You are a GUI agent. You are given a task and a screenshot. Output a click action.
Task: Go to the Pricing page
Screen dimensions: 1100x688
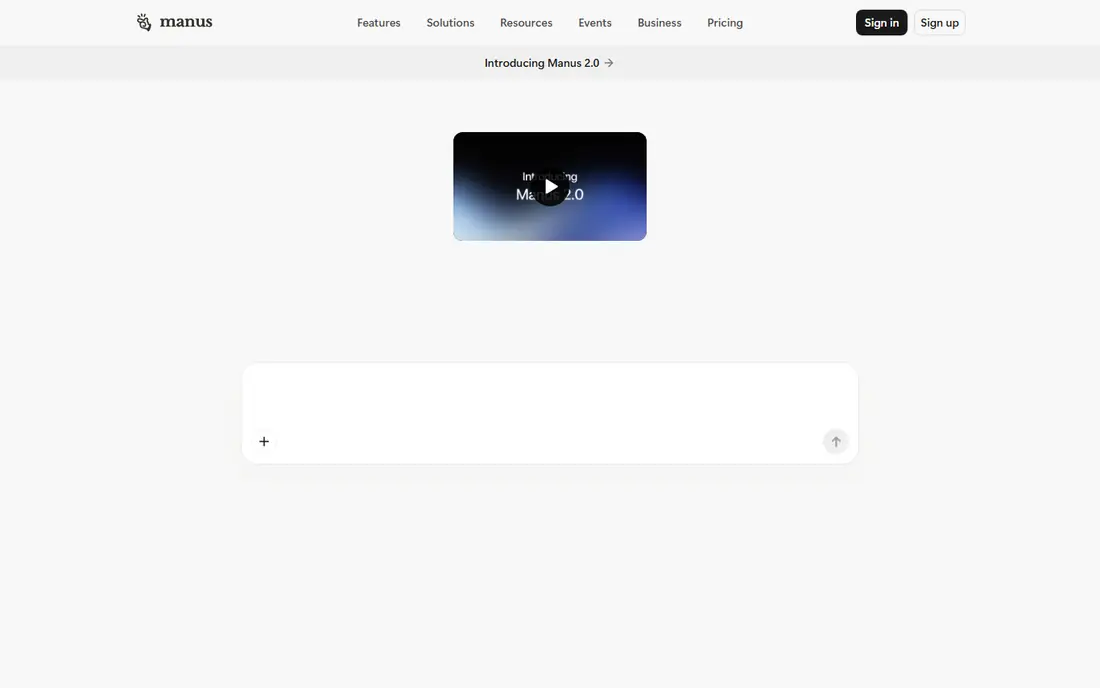pyautogui.click(x=725, y=22)
